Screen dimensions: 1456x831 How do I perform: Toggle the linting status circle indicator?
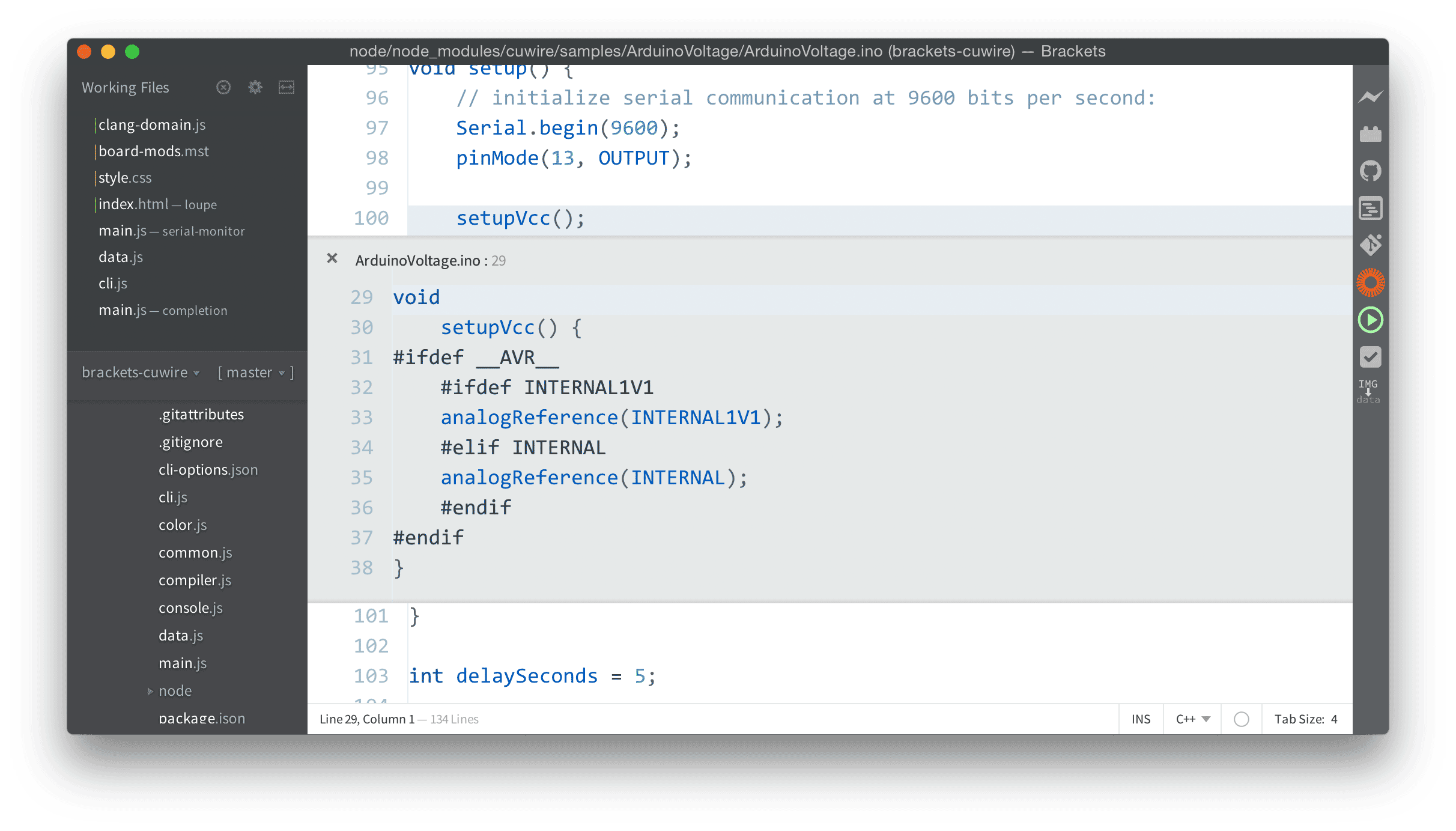click(x=1241, y=719)
